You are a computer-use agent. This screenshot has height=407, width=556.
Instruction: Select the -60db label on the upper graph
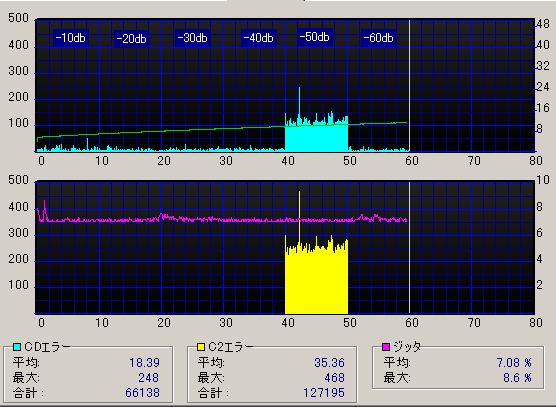378,38
